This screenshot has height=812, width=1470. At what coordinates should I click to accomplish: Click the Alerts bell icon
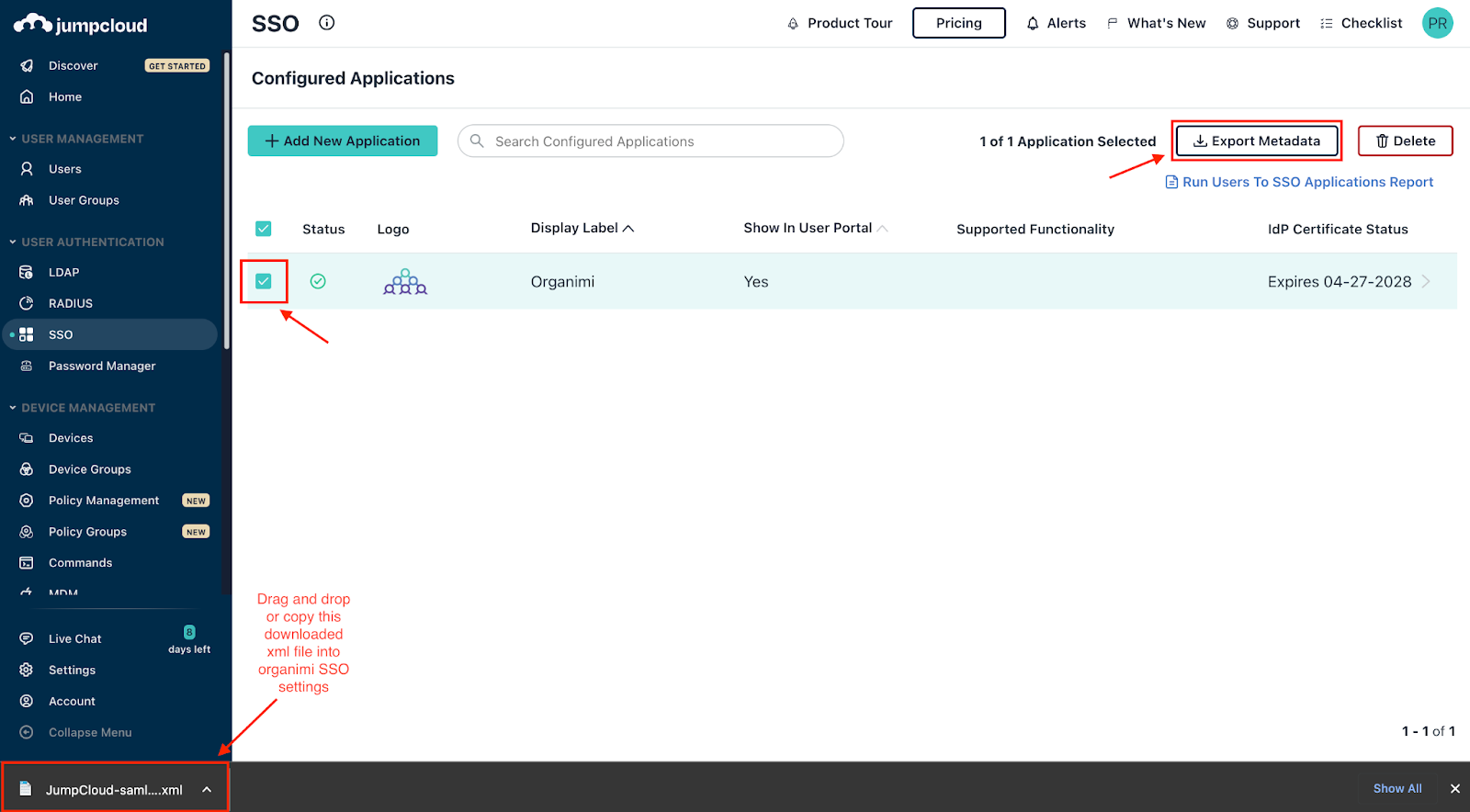pyautogui.click(x=1033, y=23)
